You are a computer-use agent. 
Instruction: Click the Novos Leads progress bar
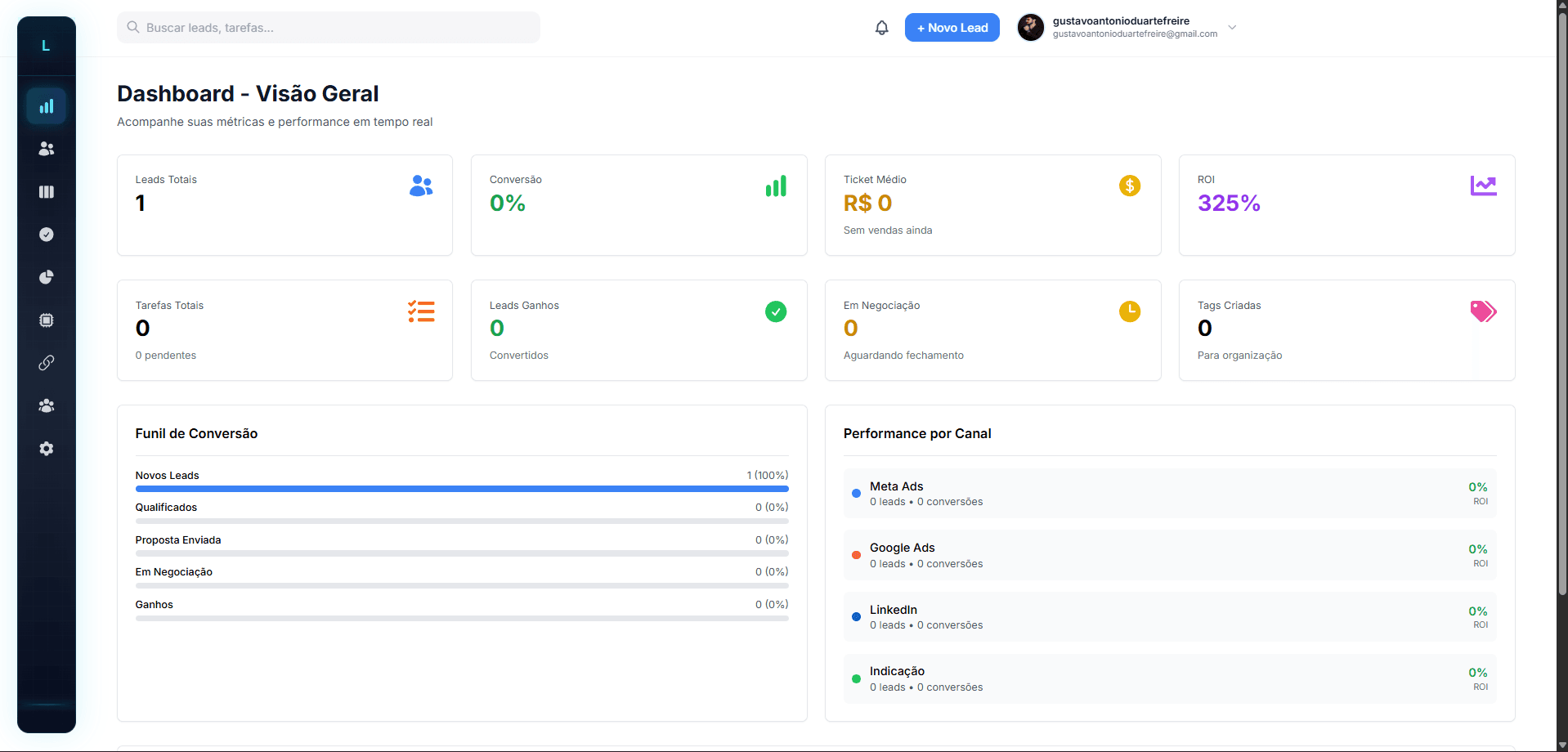coord(461,488)
